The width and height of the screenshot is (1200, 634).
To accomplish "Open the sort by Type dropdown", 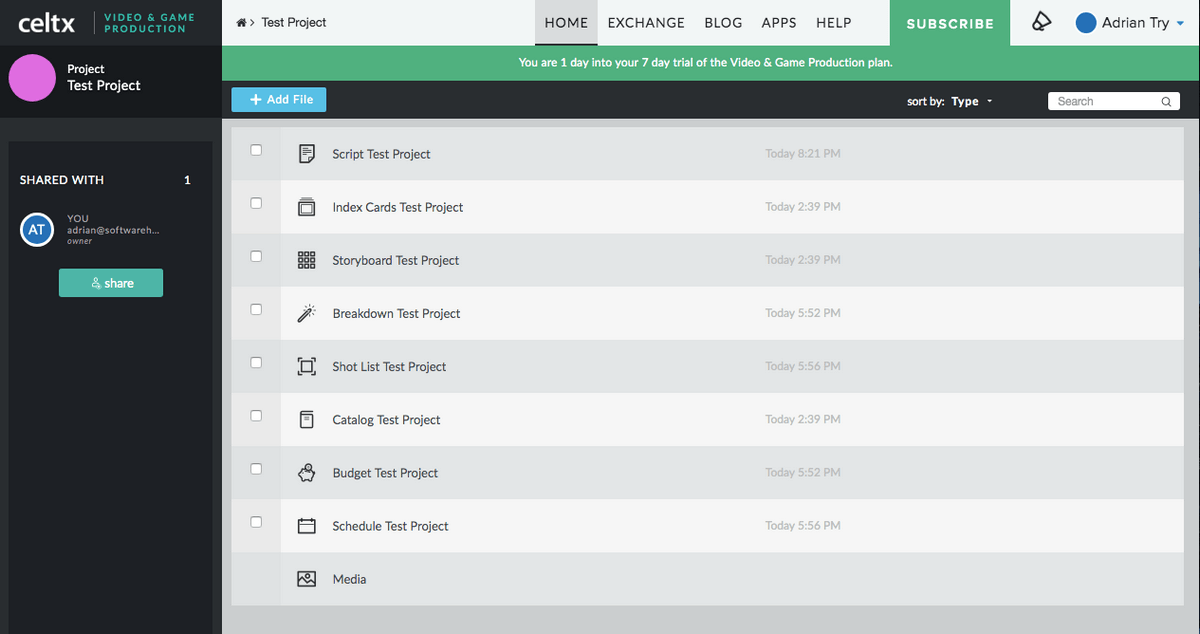I will pos(971,101).
